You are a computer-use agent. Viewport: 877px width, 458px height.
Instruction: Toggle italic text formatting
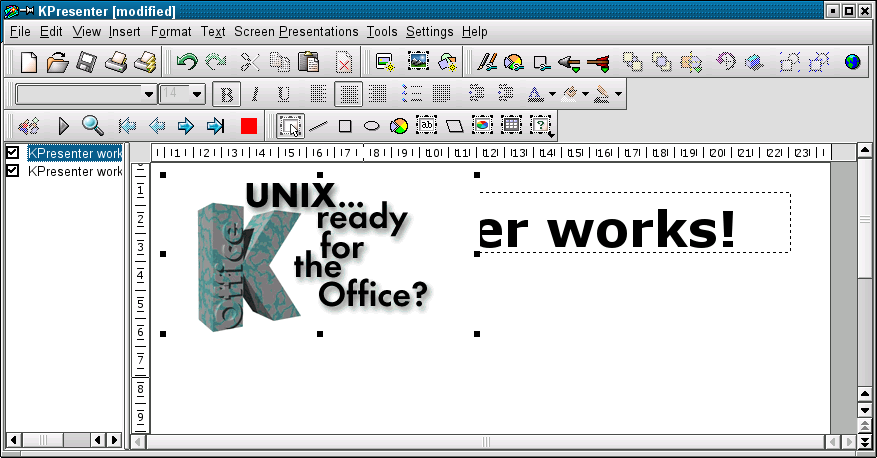pyautogui.click(x=255, y=95)
